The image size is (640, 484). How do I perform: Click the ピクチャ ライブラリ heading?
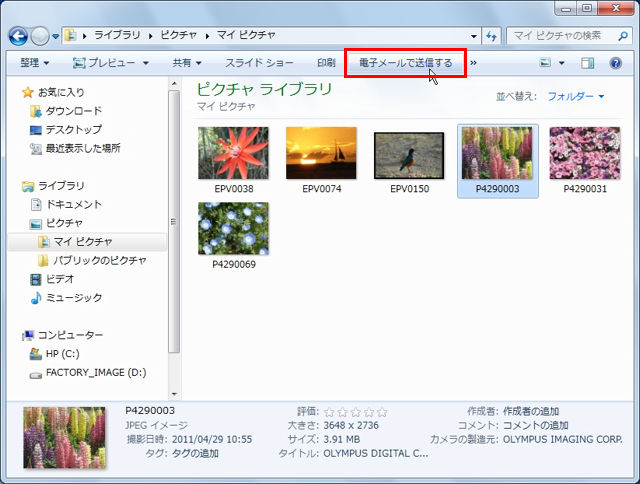[264, 89]
